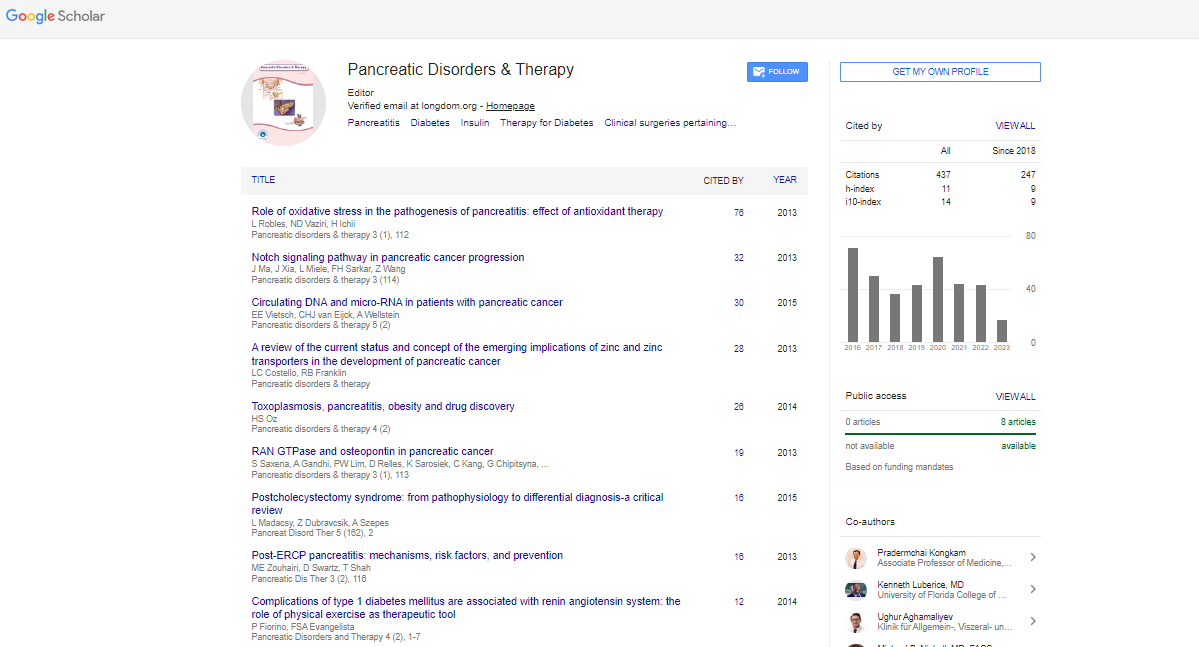The image size is (1199, 647).
Task: Select the Pancreatitis topic tag
Action: click(x=373, y=123)
